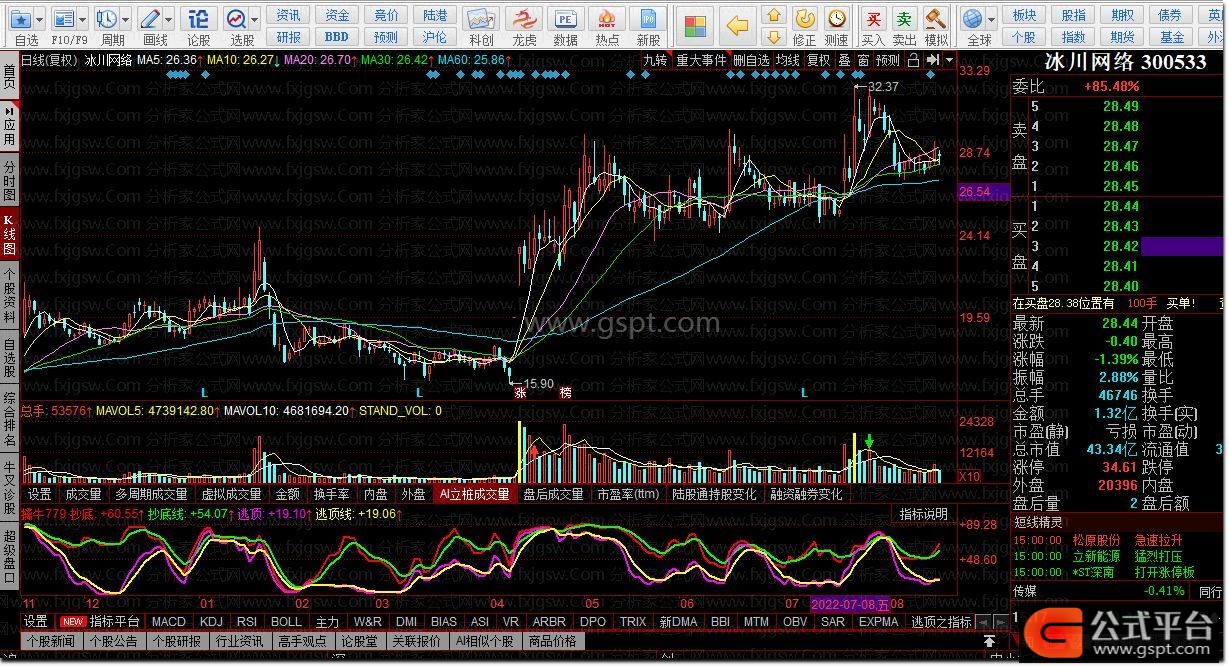Open the 模拟 simulated trading gavel icon
This screenshot has width=1229, height=666.
coord(936,18)
